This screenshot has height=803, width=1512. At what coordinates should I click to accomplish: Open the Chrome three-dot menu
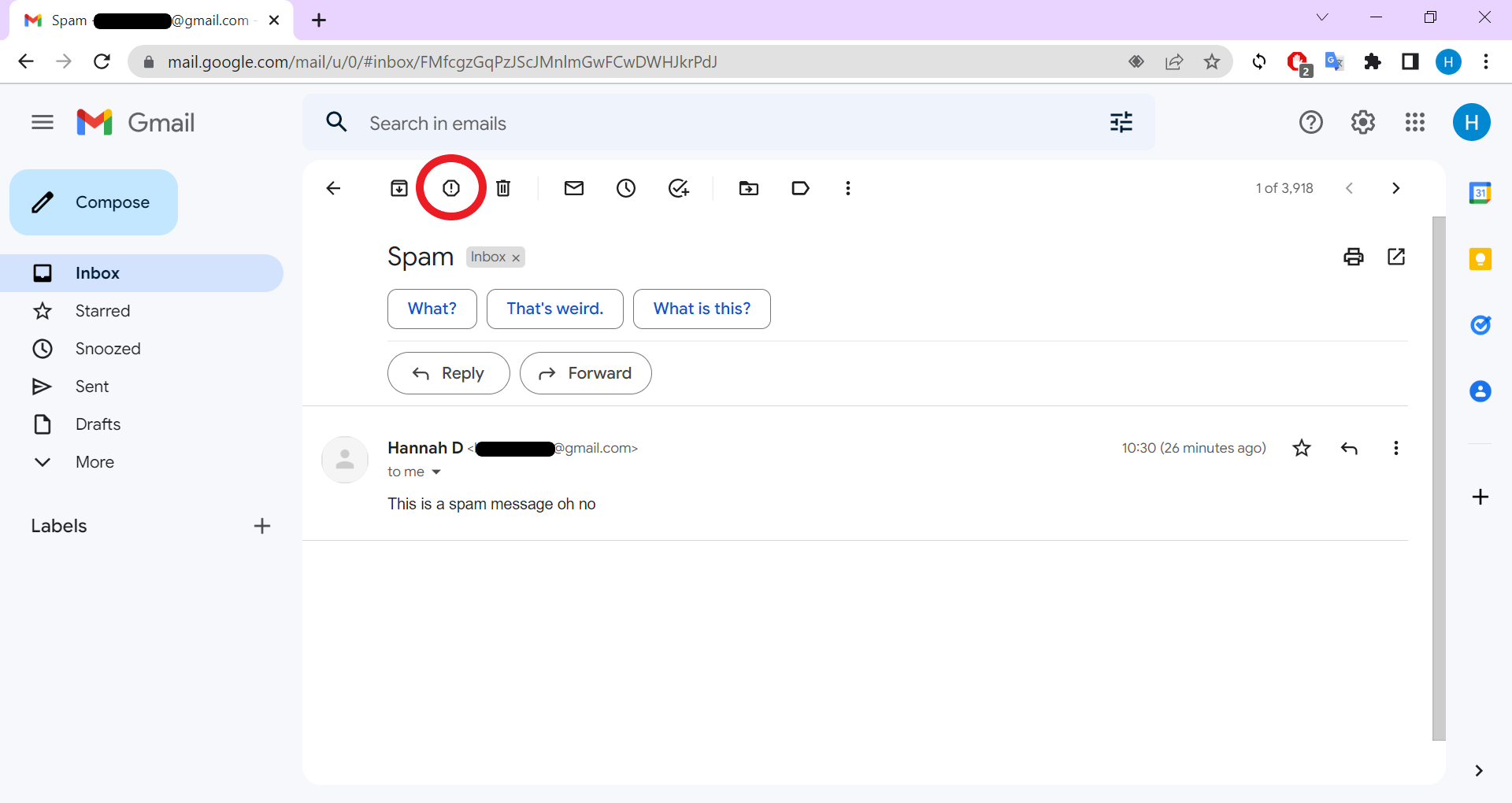(x=1486, y=61)
